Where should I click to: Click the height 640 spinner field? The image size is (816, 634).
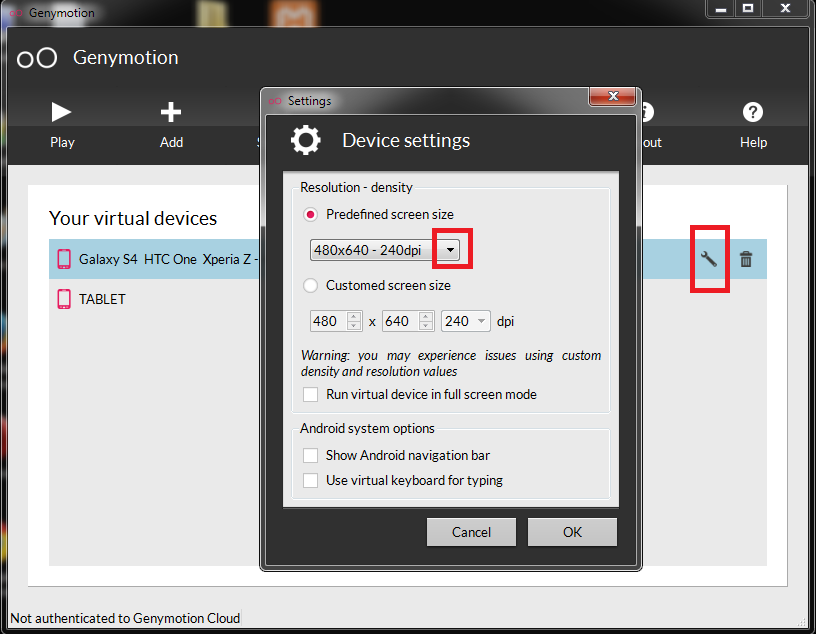[x=399, y=321]
